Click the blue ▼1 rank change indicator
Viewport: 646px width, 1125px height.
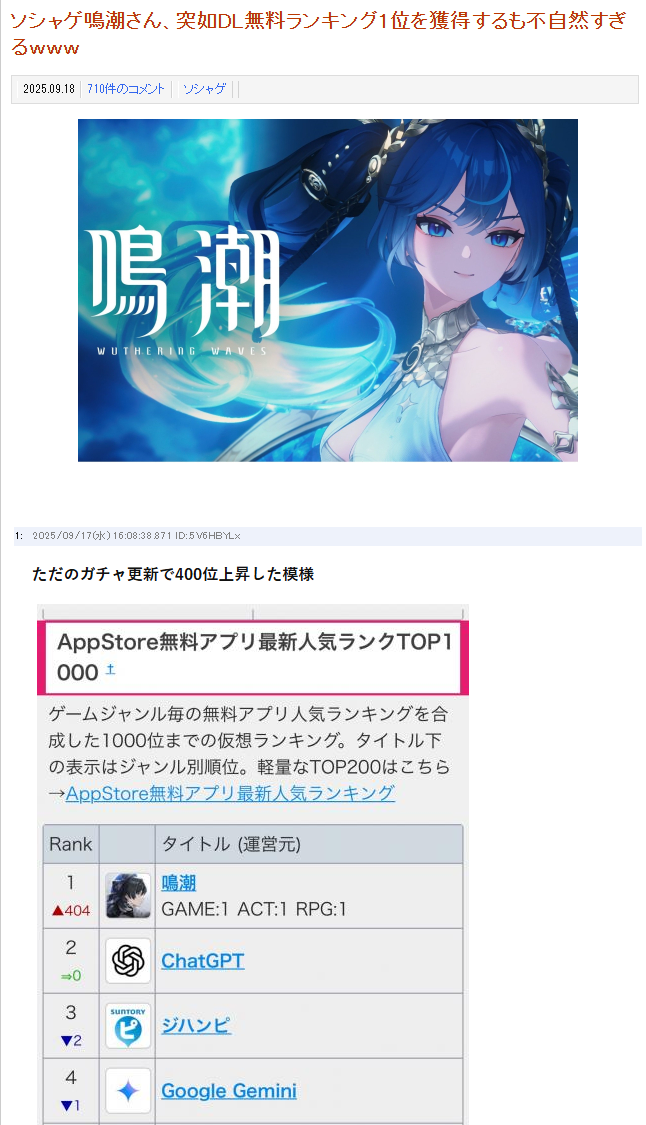(x=70, y=1106)
